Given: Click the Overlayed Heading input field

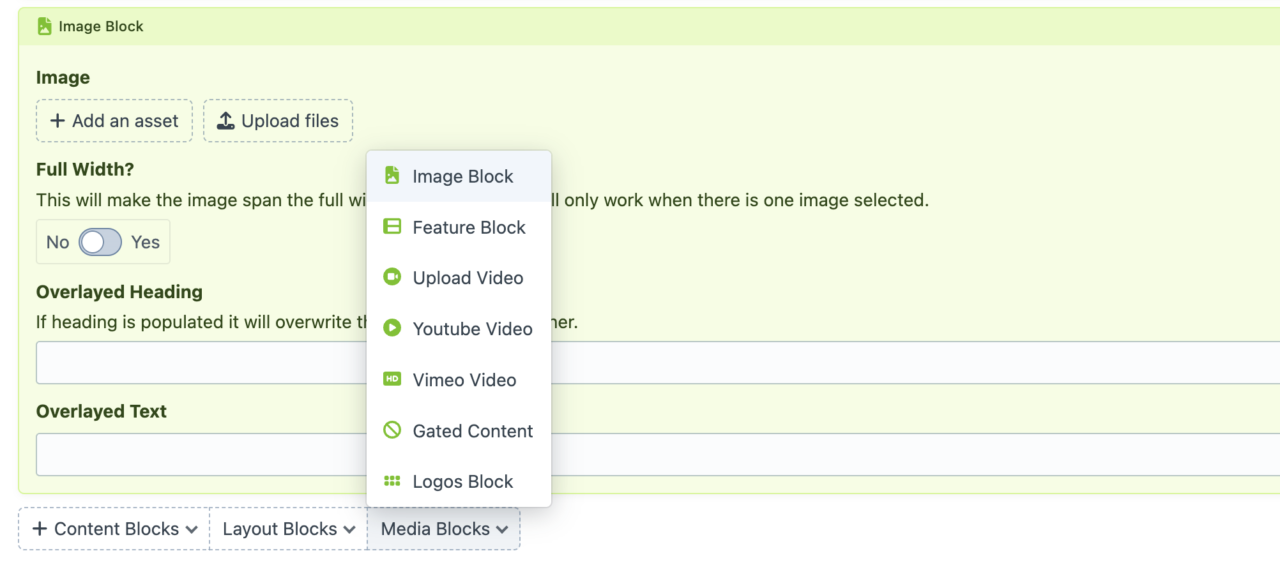Looking at the screenshot, I should [x=200, y=362].
